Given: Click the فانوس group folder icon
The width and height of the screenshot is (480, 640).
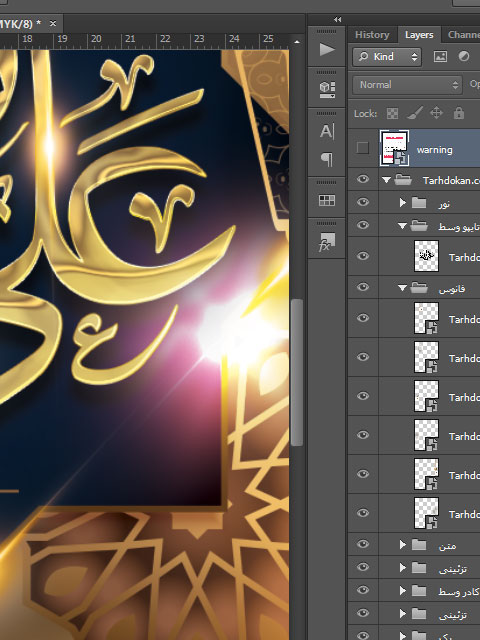Looking at the screenshot, I should pos(419,287).
